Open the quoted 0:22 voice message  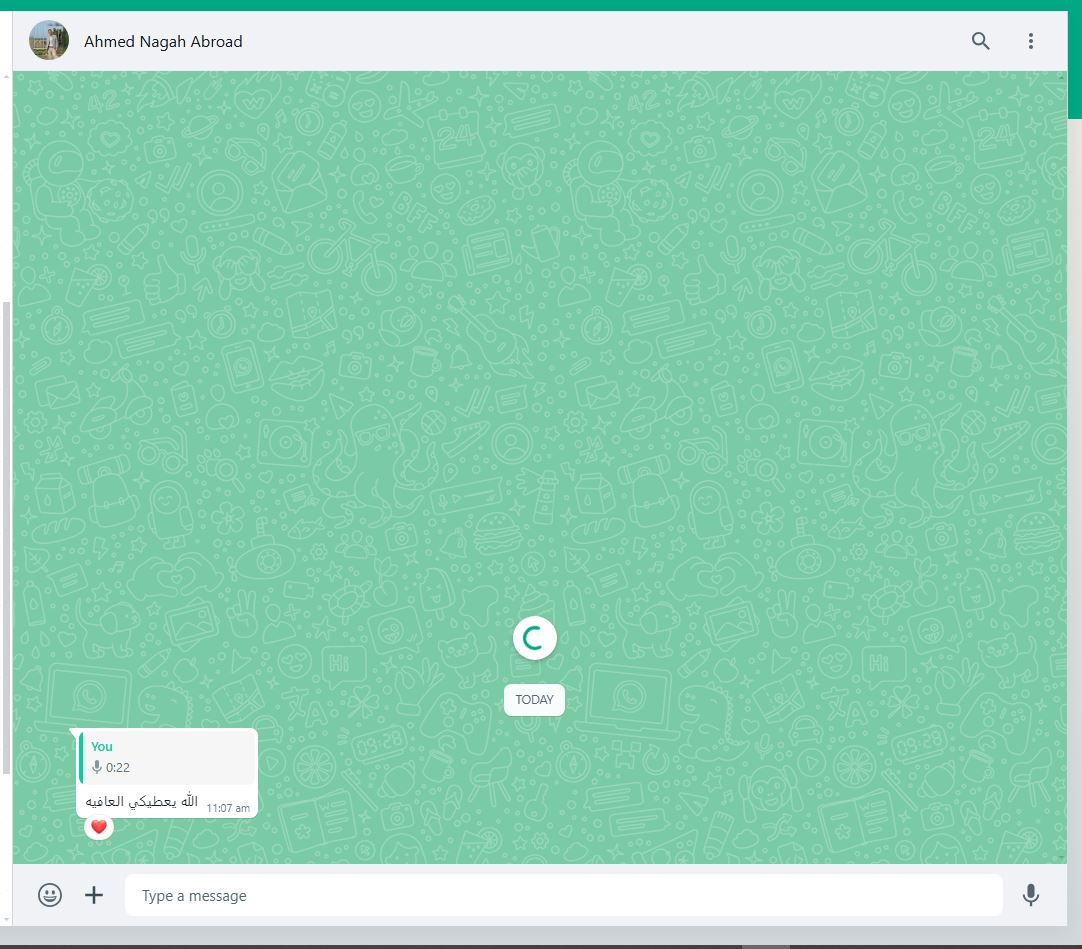(x=166, y=758)
